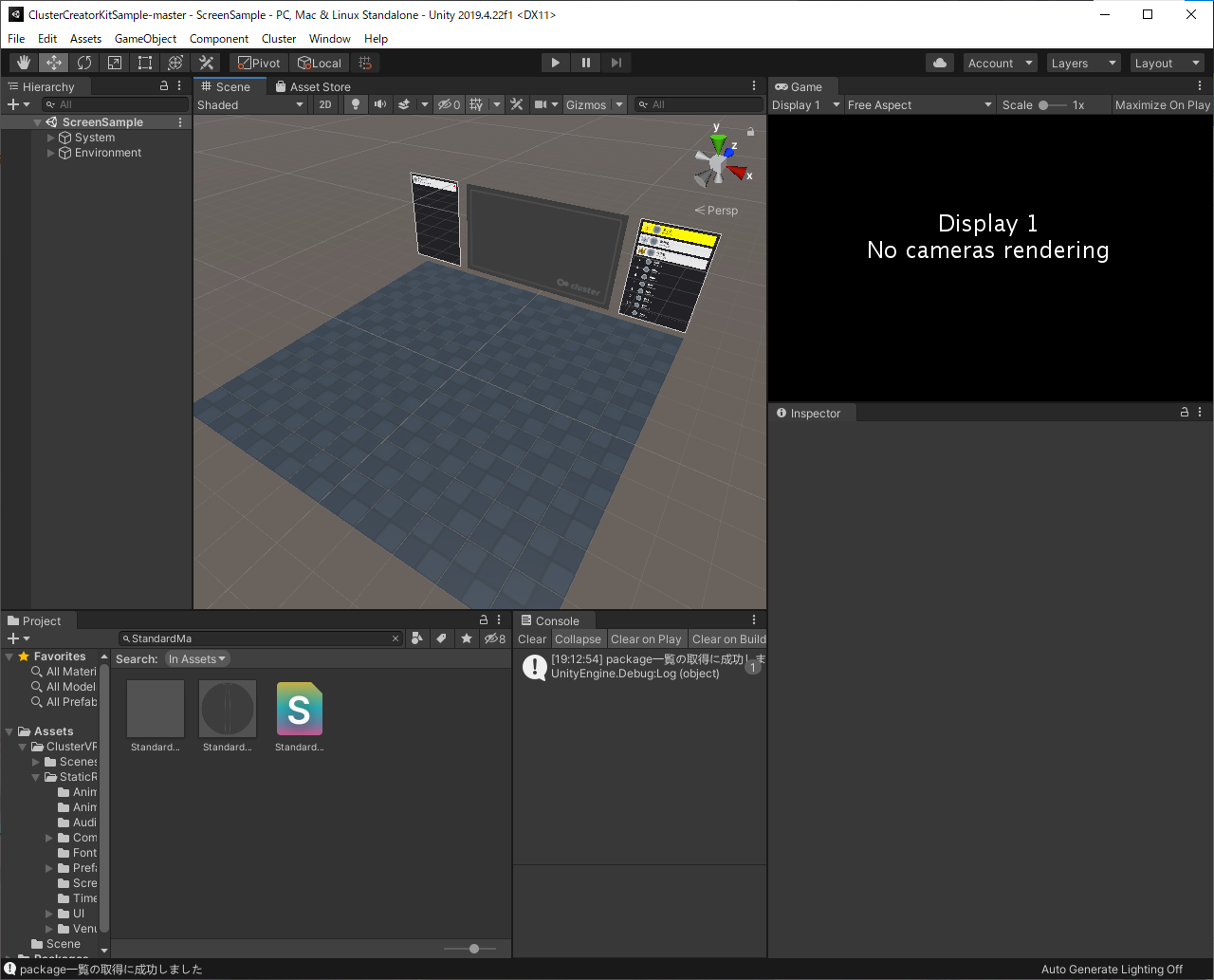
Task: Select the Scale tool
Action: pos(115,62)
